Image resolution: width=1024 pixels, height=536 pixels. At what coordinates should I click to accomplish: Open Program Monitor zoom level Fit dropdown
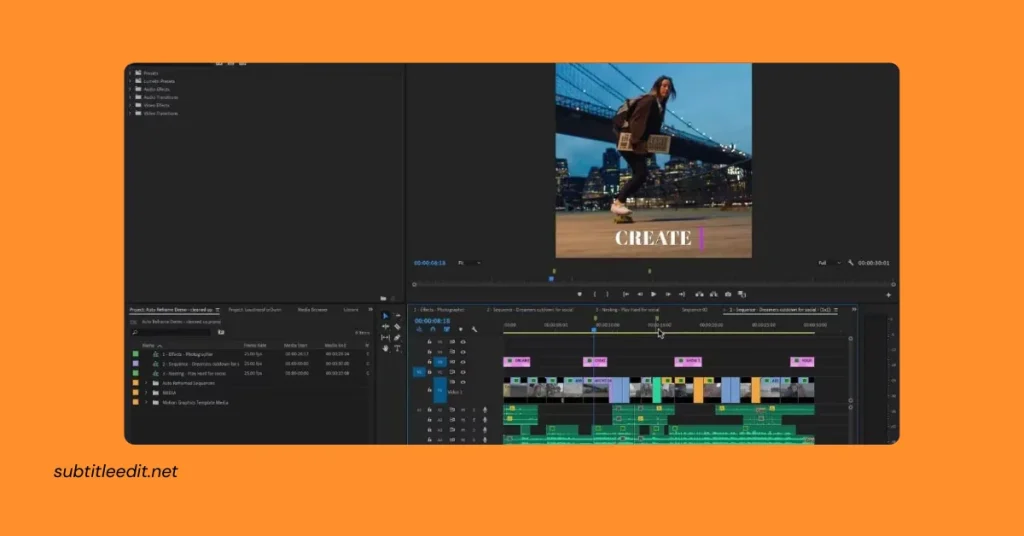pos(469,263)
